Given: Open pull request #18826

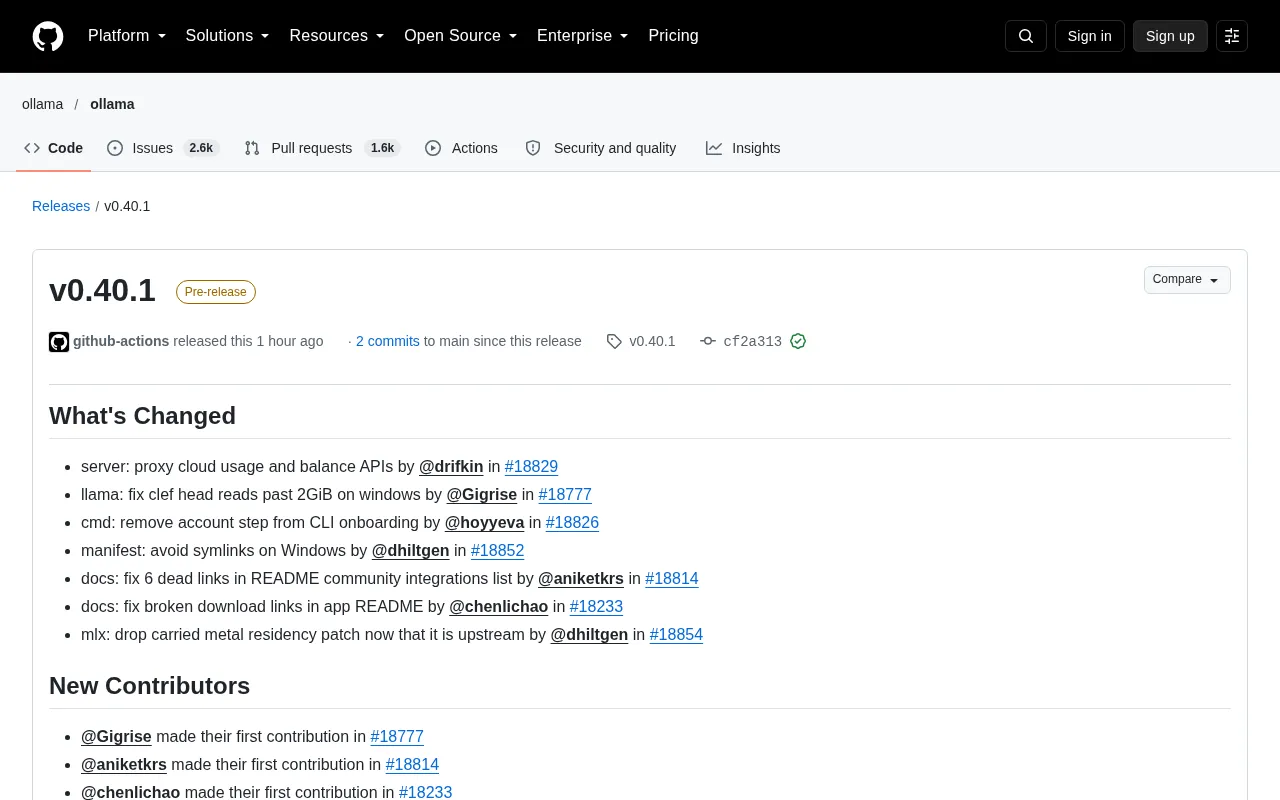Looking at the screenshot, I should coord(572,522).
